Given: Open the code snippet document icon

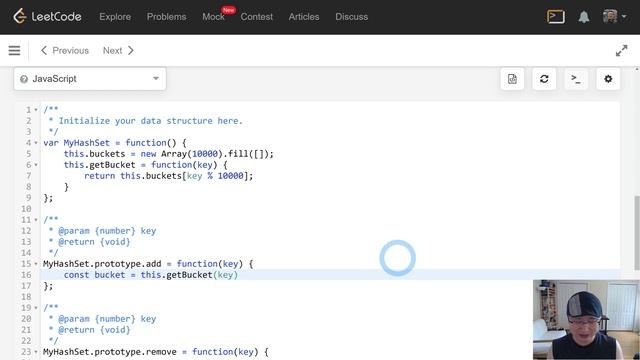Looking at the screenshot, I should click(x=512, y=79).
